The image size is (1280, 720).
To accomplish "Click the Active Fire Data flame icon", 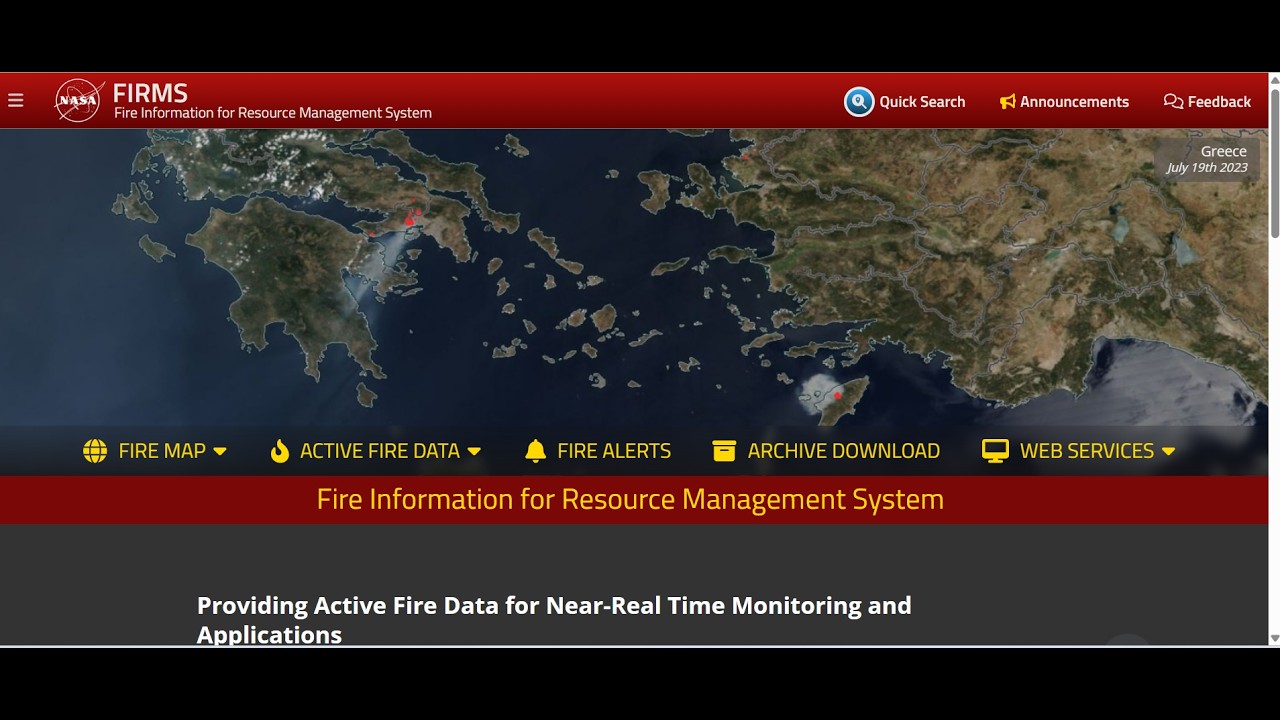I will pyautogui.click(x=280, y=451).
